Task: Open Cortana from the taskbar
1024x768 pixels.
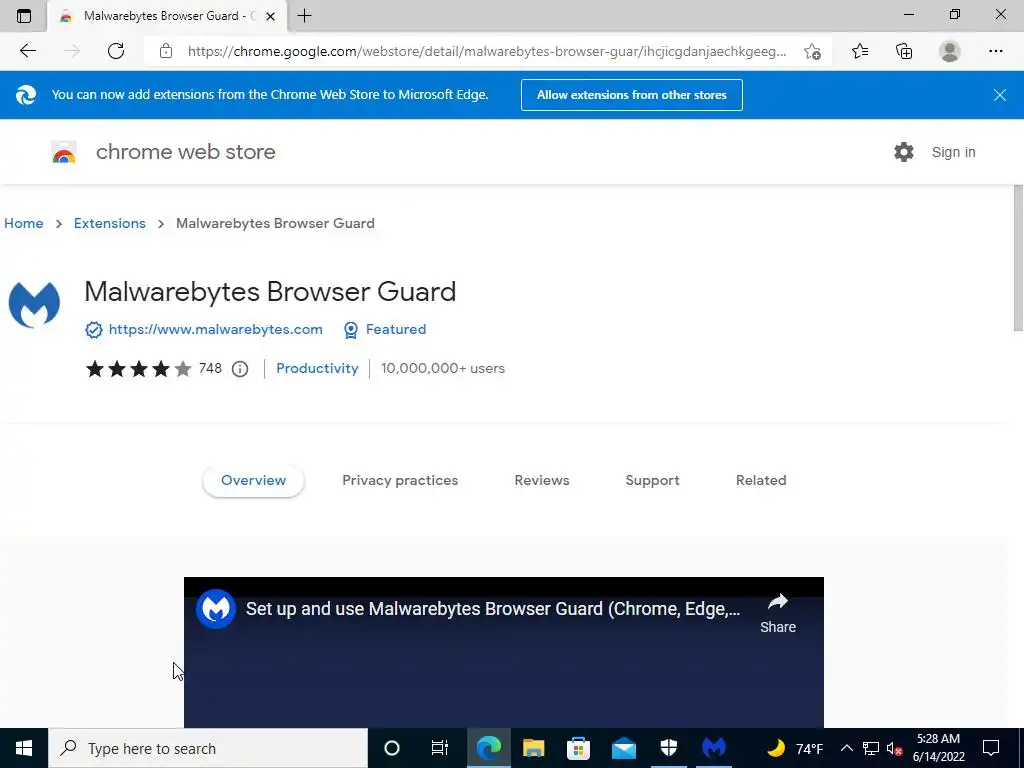Action: coord(391,748)
